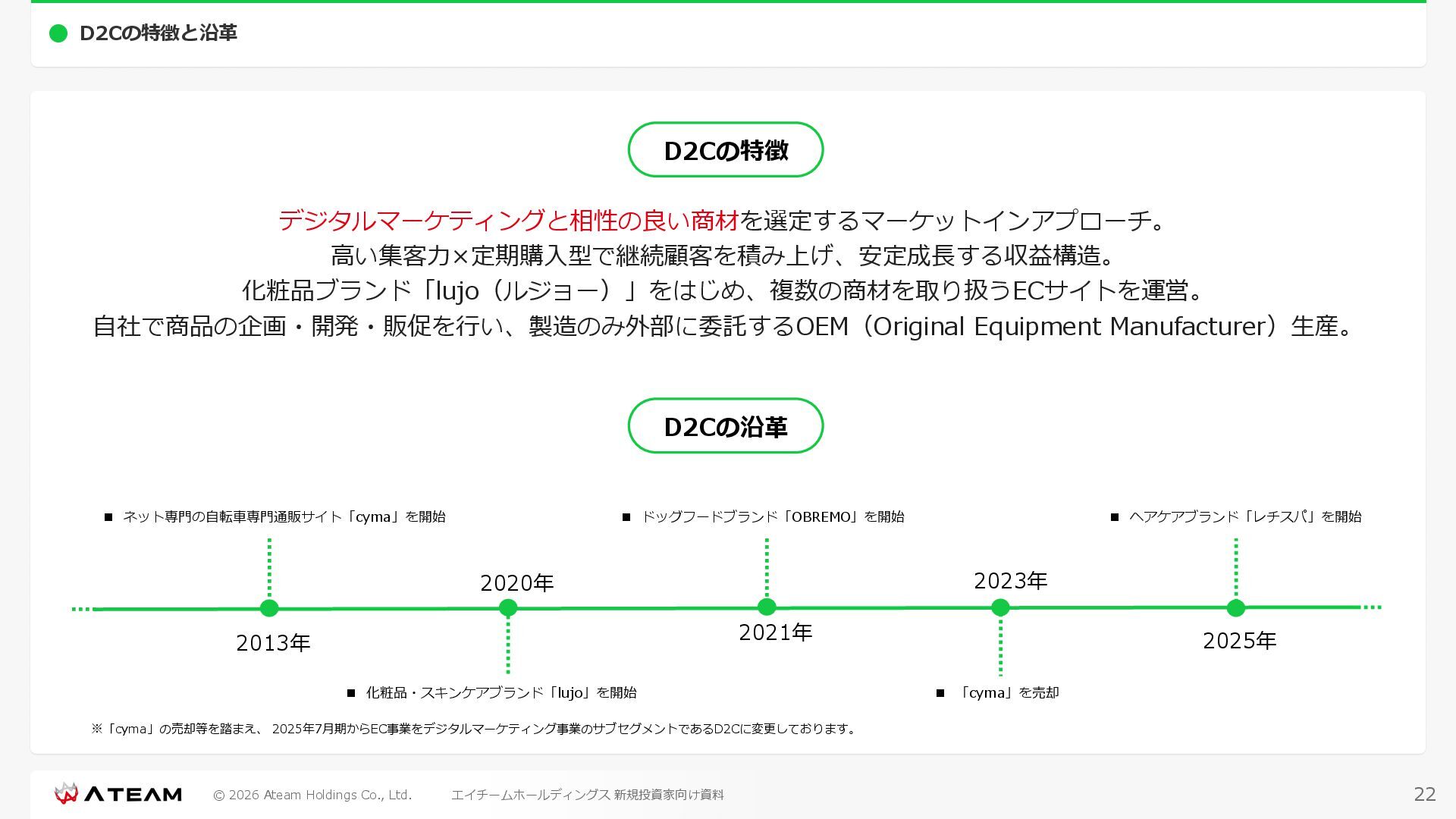Click the cyma sale bullet square
Image resolution: width=1456 pixels, height=819 pixels.
[x=940, y=693]
